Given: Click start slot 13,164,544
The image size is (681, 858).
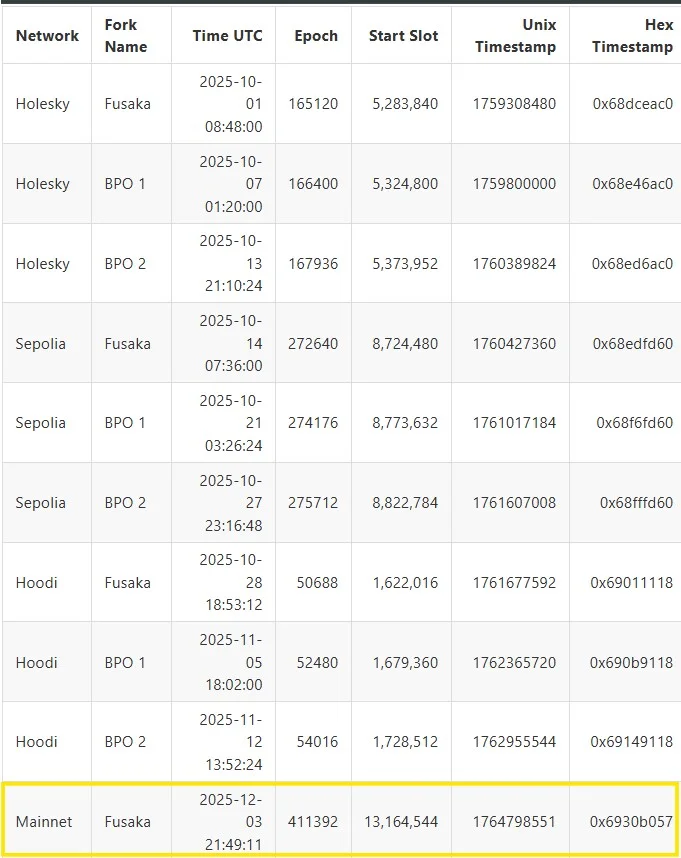Looking at the screenshot, I should (401, 821).
